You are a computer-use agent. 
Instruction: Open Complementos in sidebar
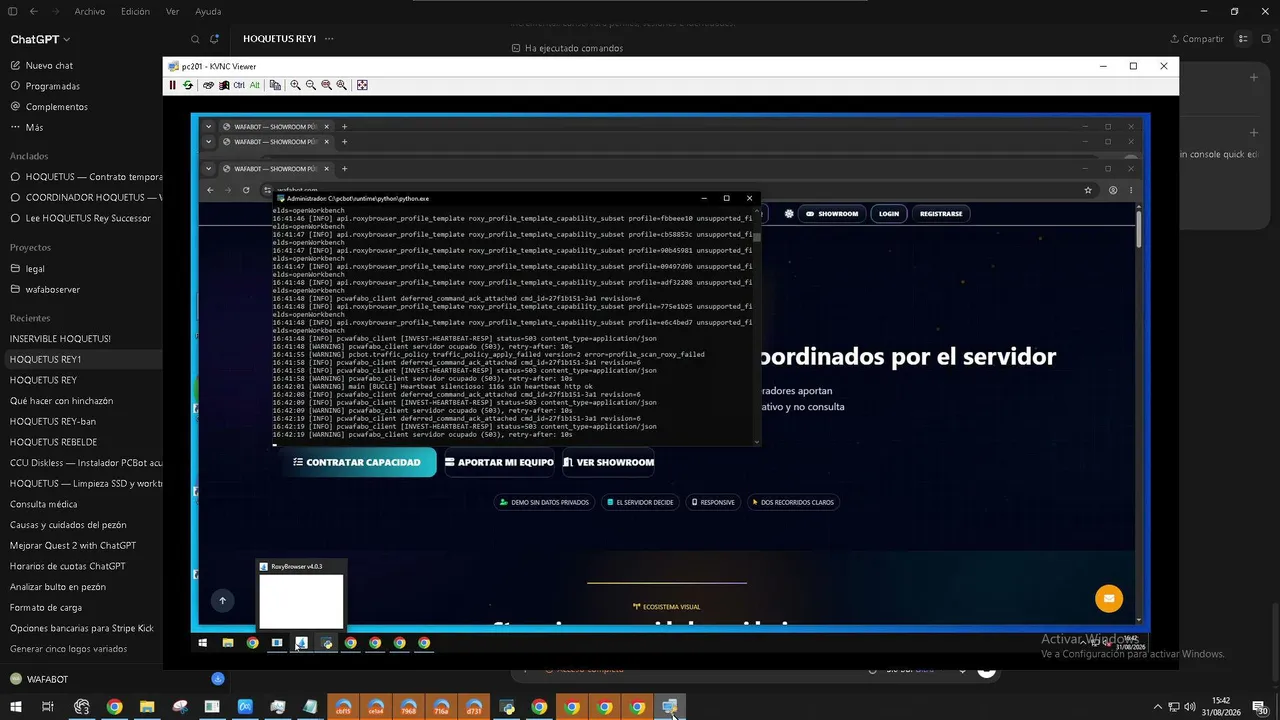(x=82, y=107)
